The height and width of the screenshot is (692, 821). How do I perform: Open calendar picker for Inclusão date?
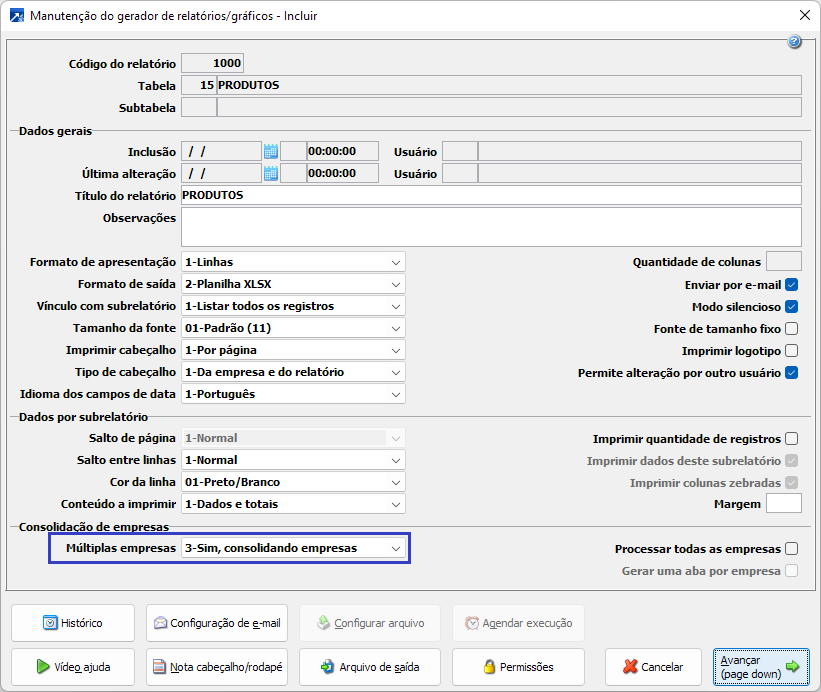tap(270, 152)
